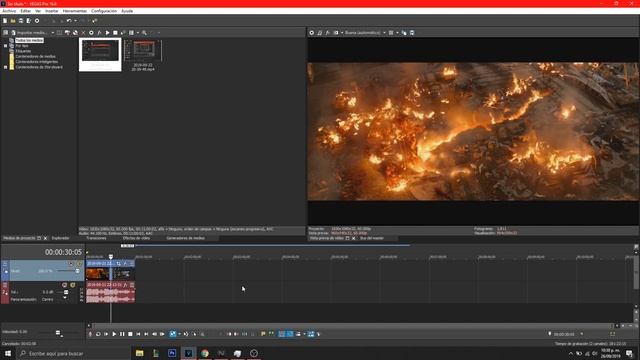The width and height of the screenshot is (640, 360).
Task: Toggle solo on the audio track
Action: click(x=73, y=285)
